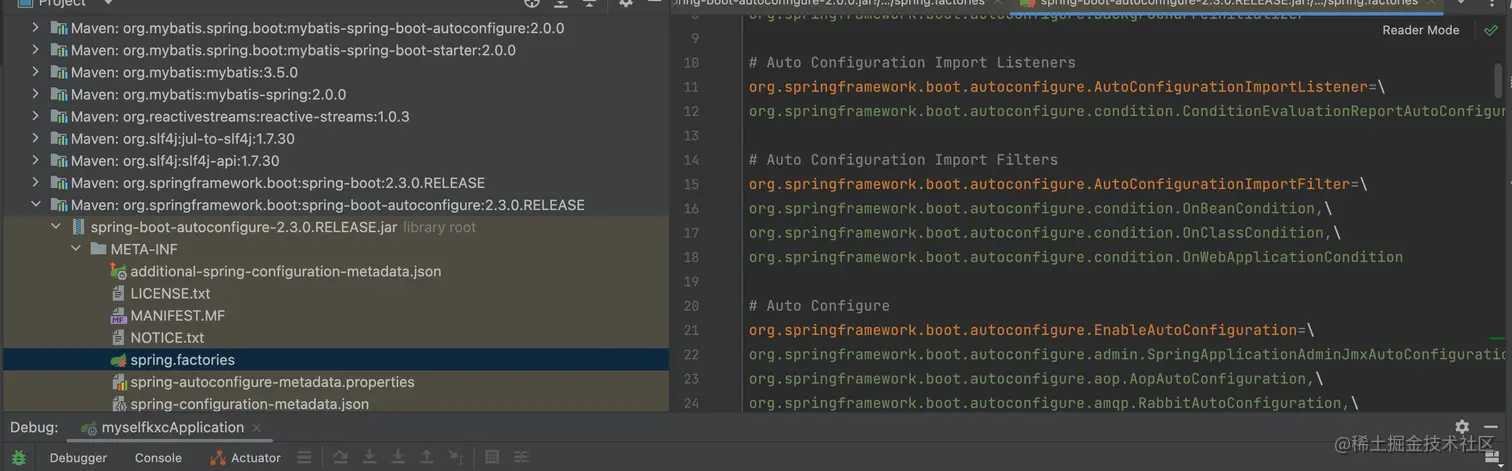The height and width of the screenshot is (471, 1512).
Task: Click the AutoConfigurationImportFilter key on line 15
Action: [x=1049, y=184]
